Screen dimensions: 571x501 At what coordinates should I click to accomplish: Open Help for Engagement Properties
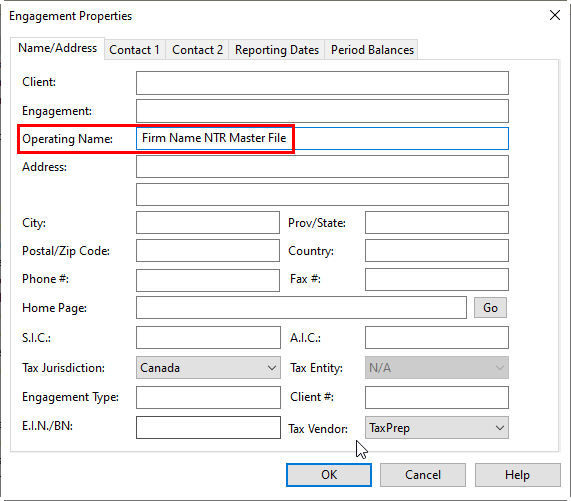click(x=517, y=475)
